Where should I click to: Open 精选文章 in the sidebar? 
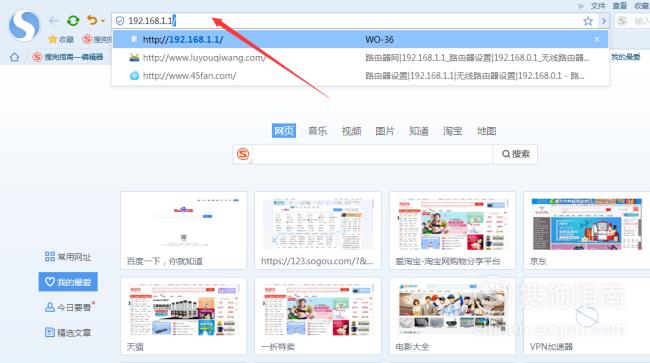tap(68, 332)
